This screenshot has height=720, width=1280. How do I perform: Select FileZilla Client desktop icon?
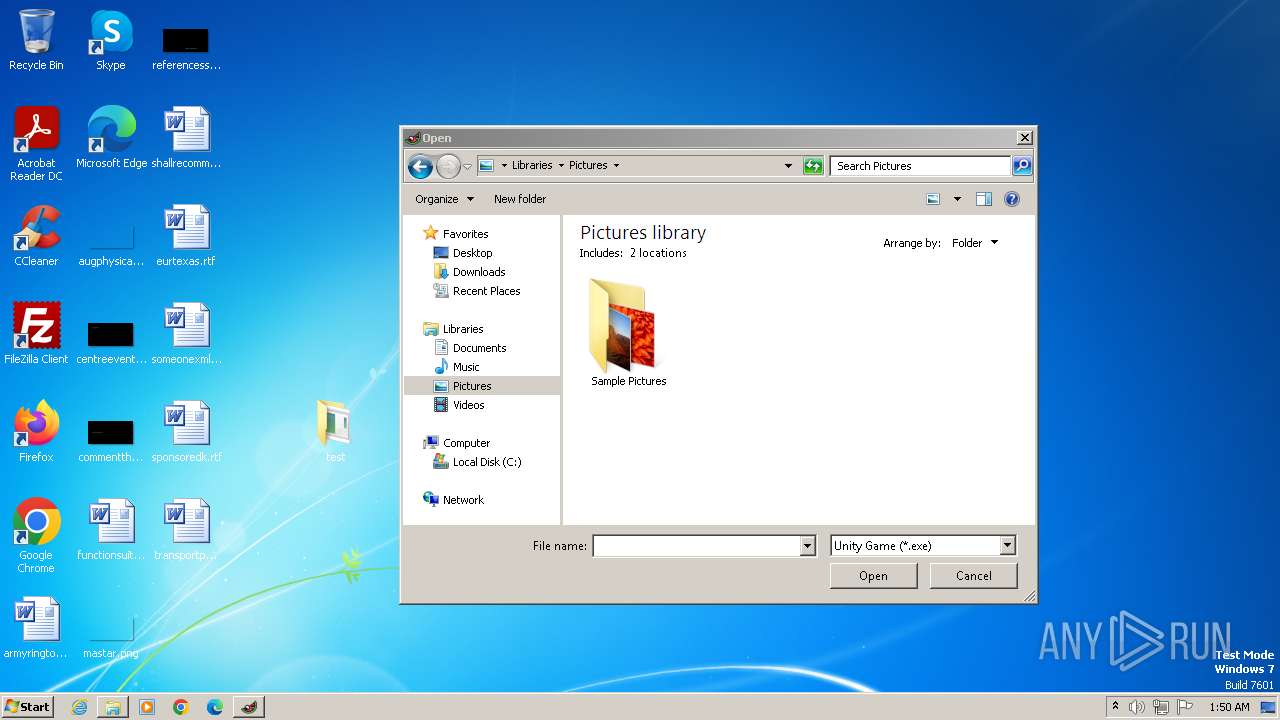coord(36,334)
